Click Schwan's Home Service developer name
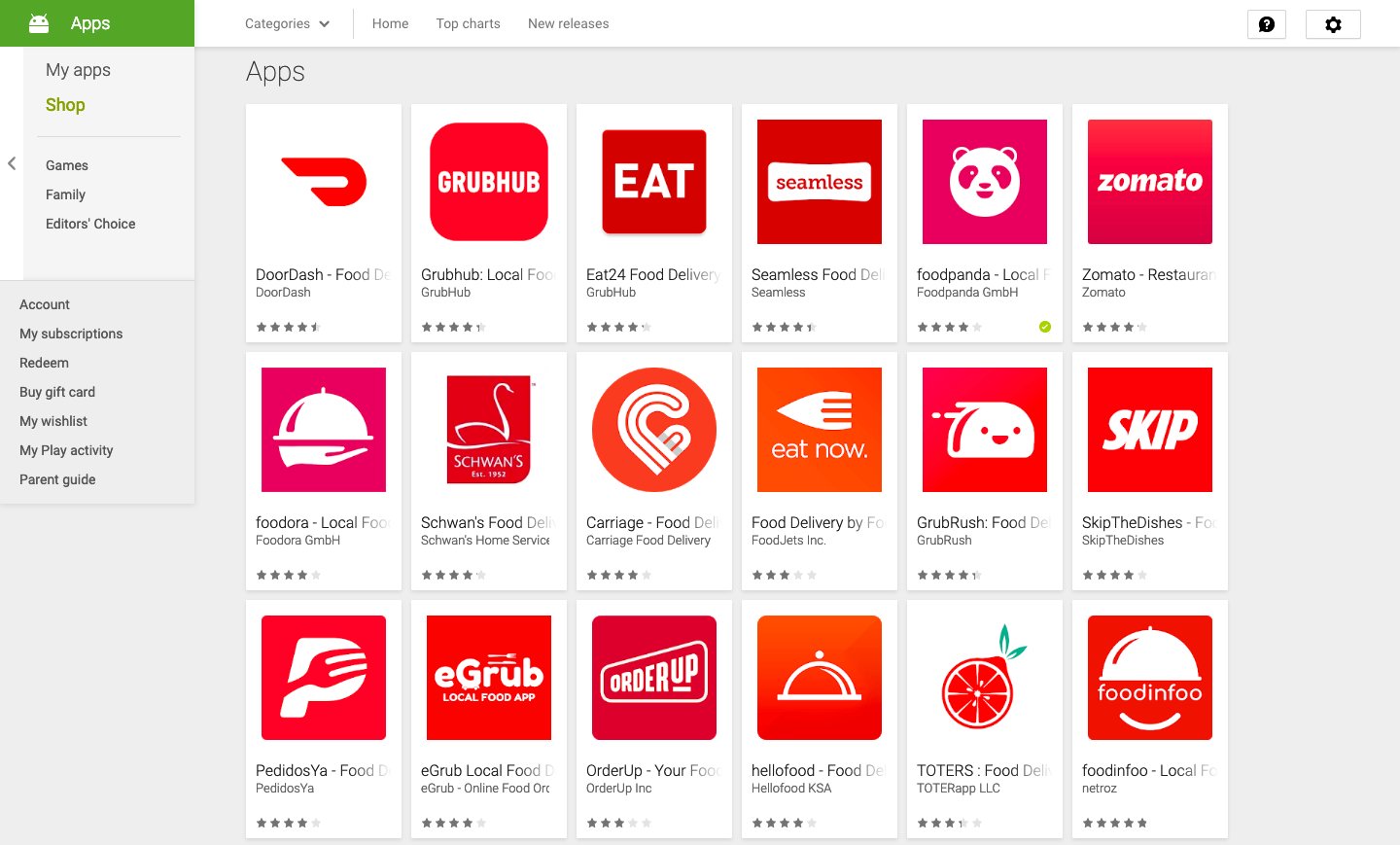Screen dimensions: 1400x845 [x=485, y=541]
